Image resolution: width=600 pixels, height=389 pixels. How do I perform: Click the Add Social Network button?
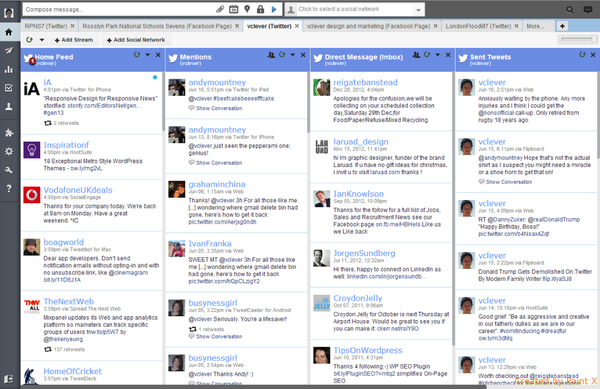[136, 40]
